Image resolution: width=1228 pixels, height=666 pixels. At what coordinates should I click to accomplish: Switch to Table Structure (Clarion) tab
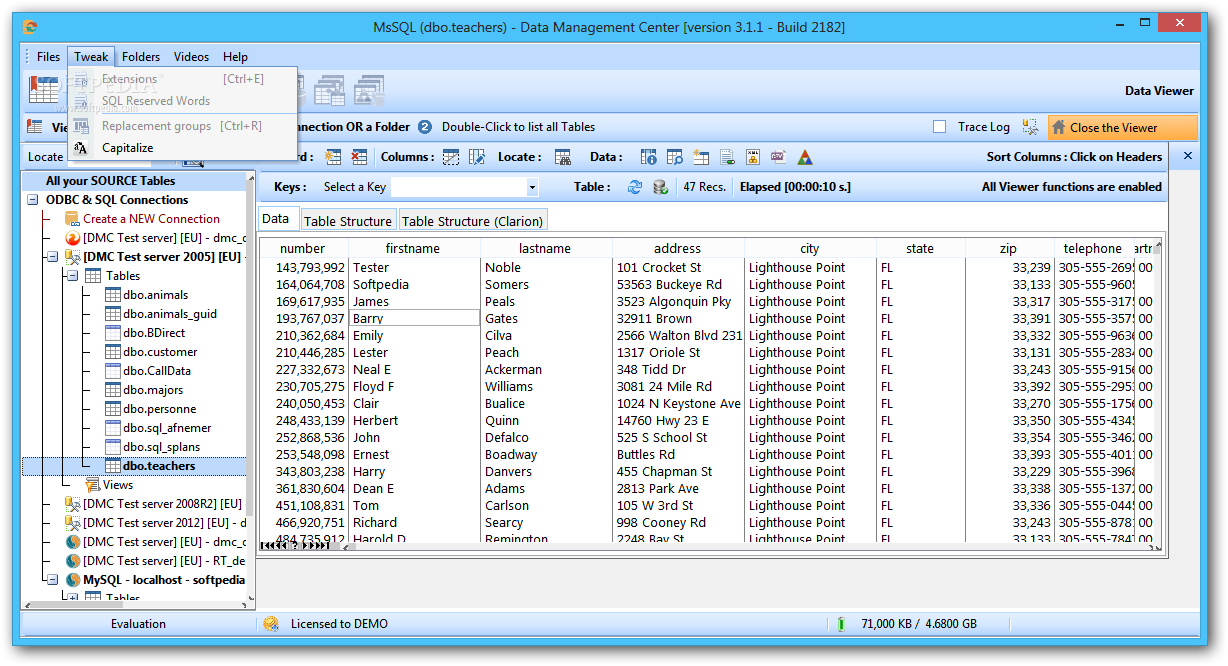pos(472,221)
